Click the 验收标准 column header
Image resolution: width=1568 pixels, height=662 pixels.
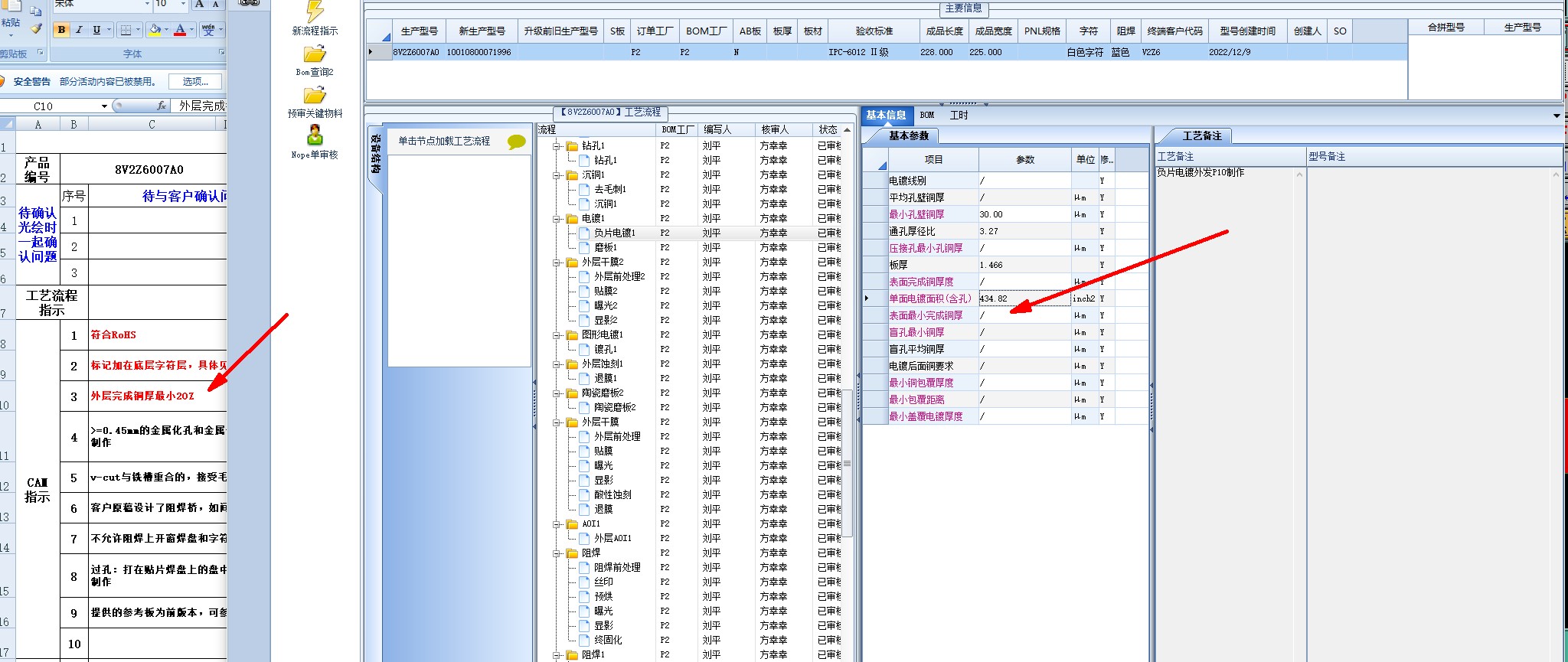pyautogui.click(x=874, y=31)
